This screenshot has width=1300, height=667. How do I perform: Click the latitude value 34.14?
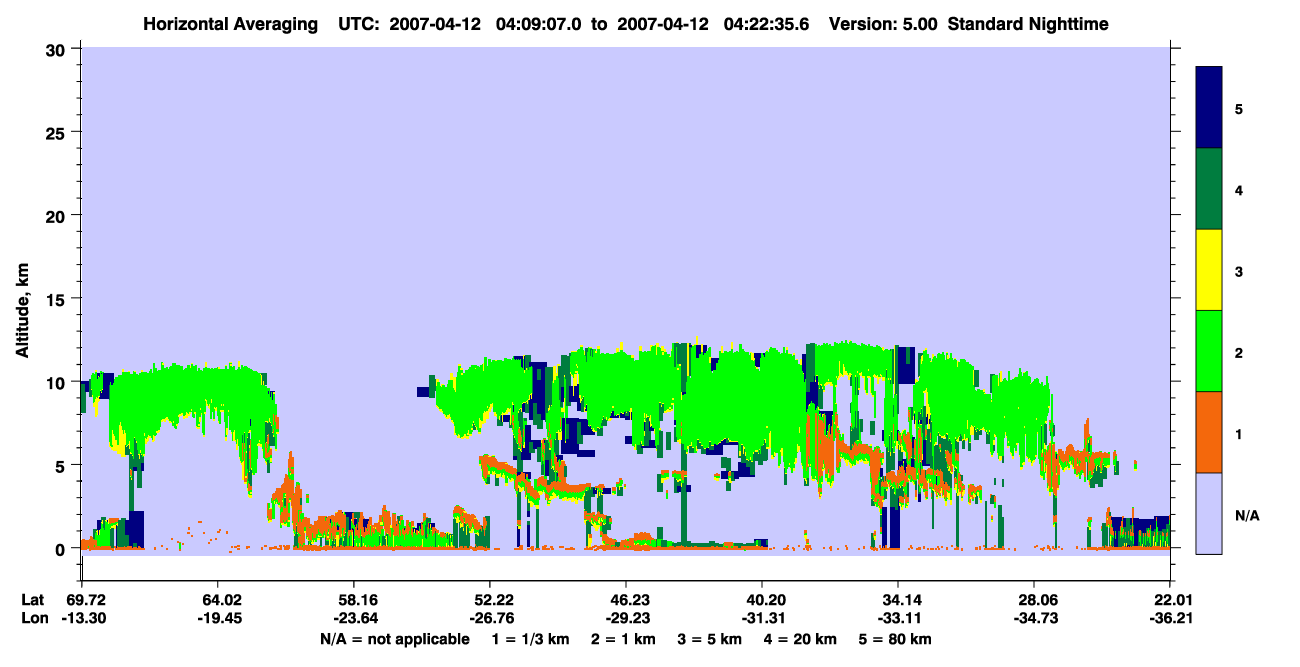click(x=898, y=600)
